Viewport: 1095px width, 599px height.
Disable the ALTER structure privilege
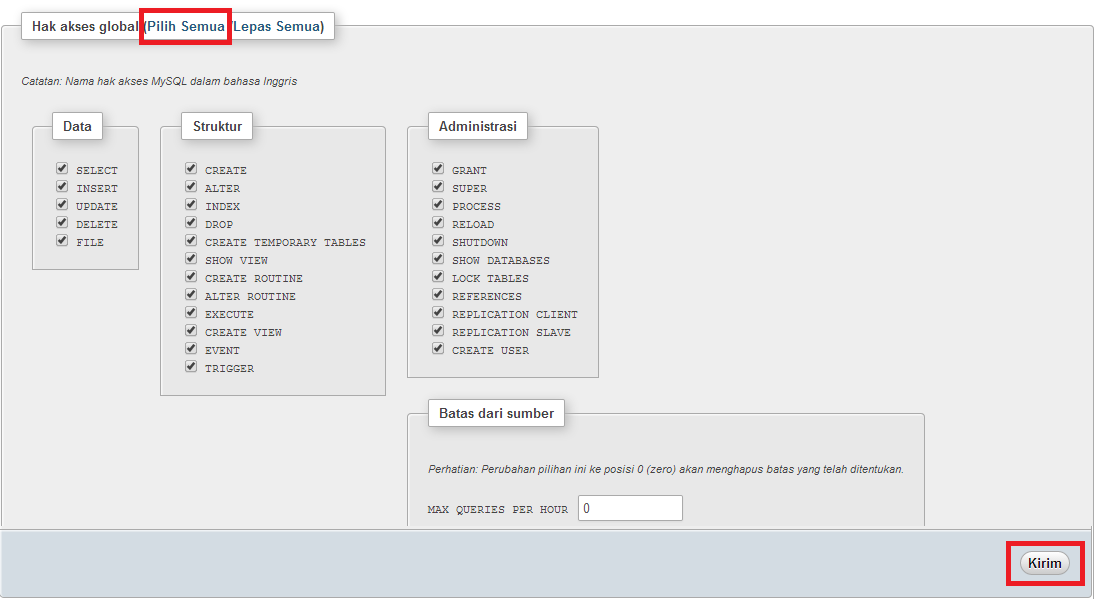(x=191, y=187)
